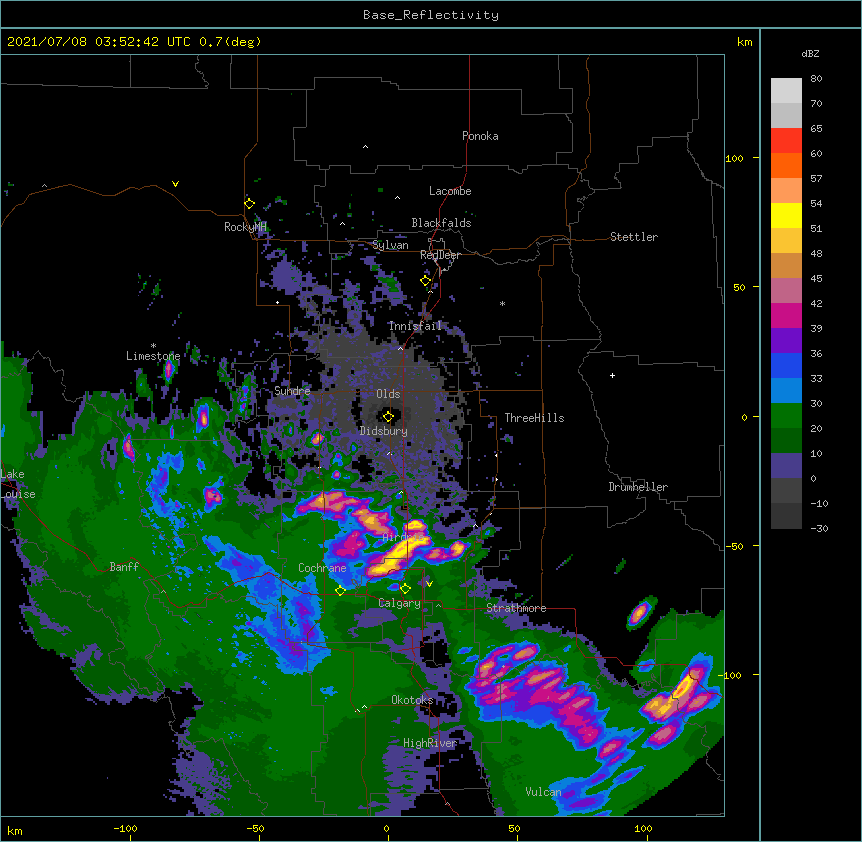Click the Blackfalds city label

click(x=441, y=223)
